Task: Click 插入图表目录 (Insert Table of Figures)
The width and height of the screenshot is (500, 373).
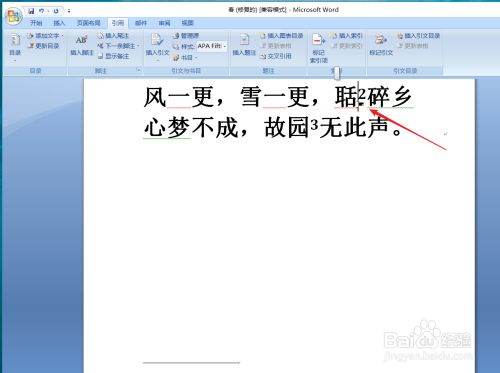Action: pos(282,36)
